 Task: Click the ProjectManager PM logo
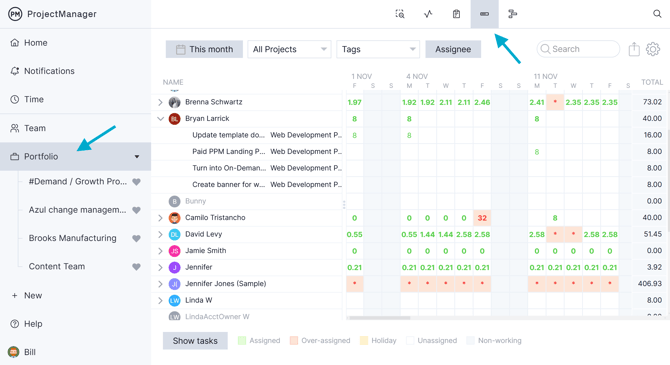coord(15,14)
